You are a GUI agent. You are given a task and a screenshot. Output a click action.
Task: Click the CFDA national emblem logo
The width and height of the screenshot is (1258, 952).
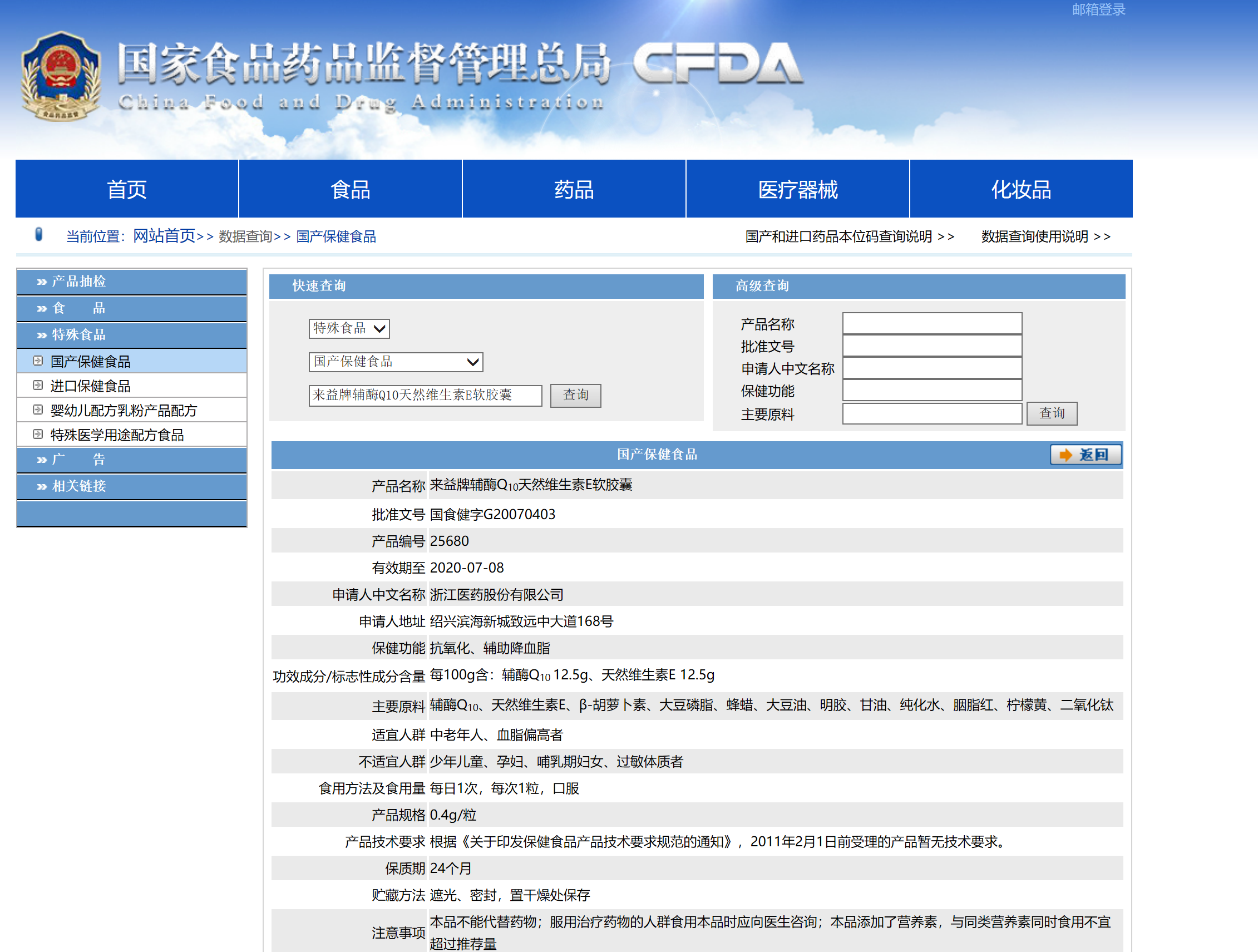61,76
